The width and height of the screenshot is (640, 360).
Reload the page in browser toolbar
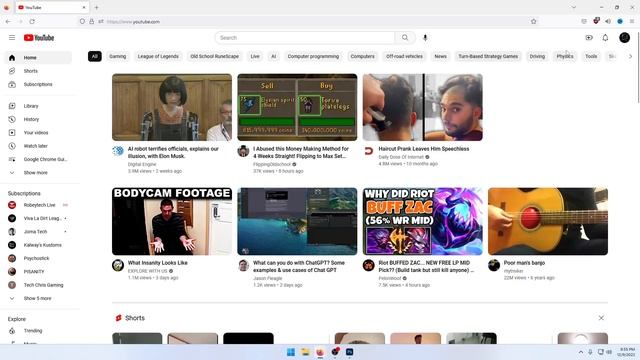(32, 22)
